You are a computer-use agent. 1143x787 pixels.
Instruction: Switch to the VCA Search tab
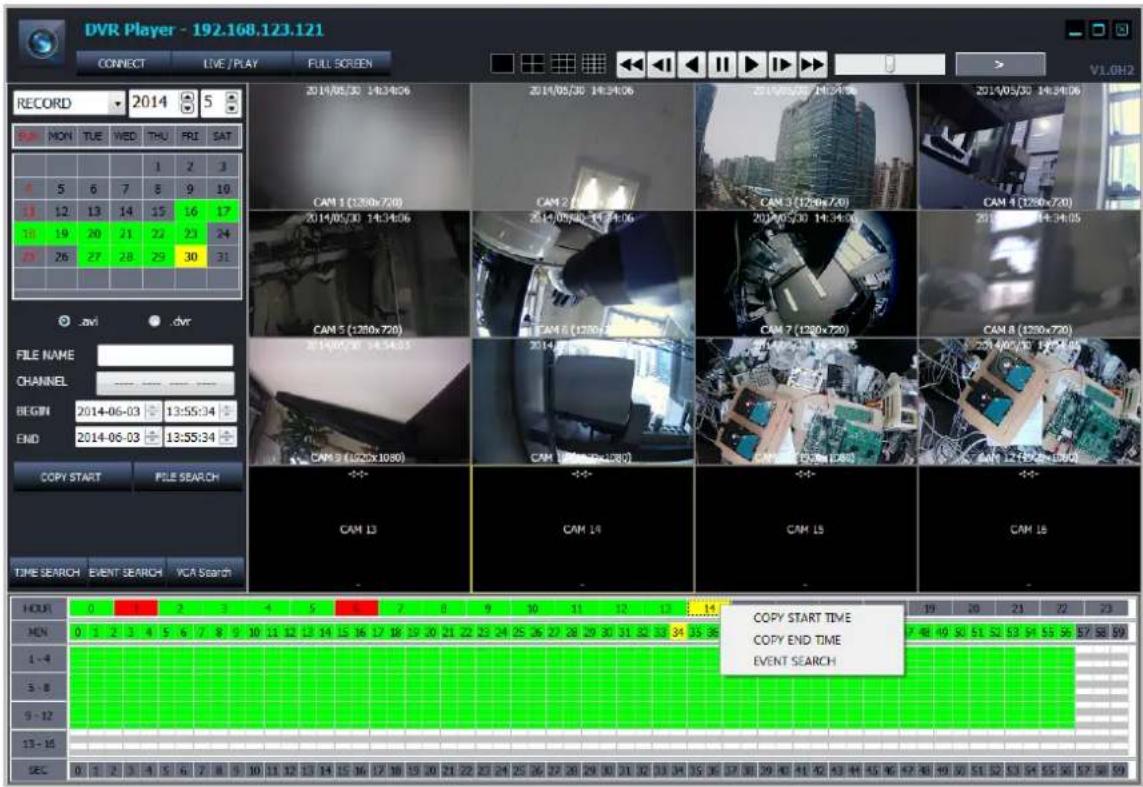[204, 573]
